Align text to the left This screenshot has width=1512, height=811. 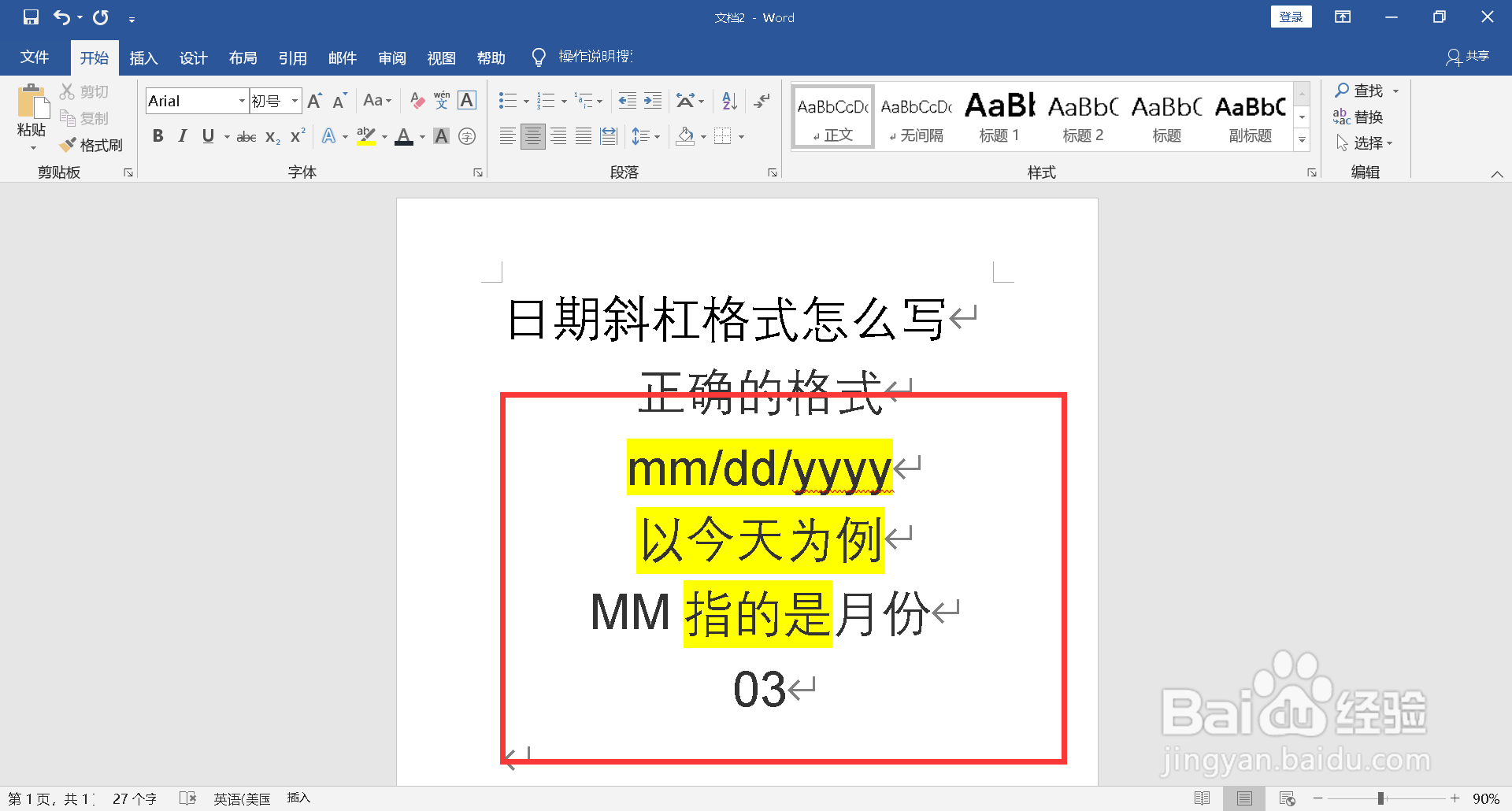point(508,136)
